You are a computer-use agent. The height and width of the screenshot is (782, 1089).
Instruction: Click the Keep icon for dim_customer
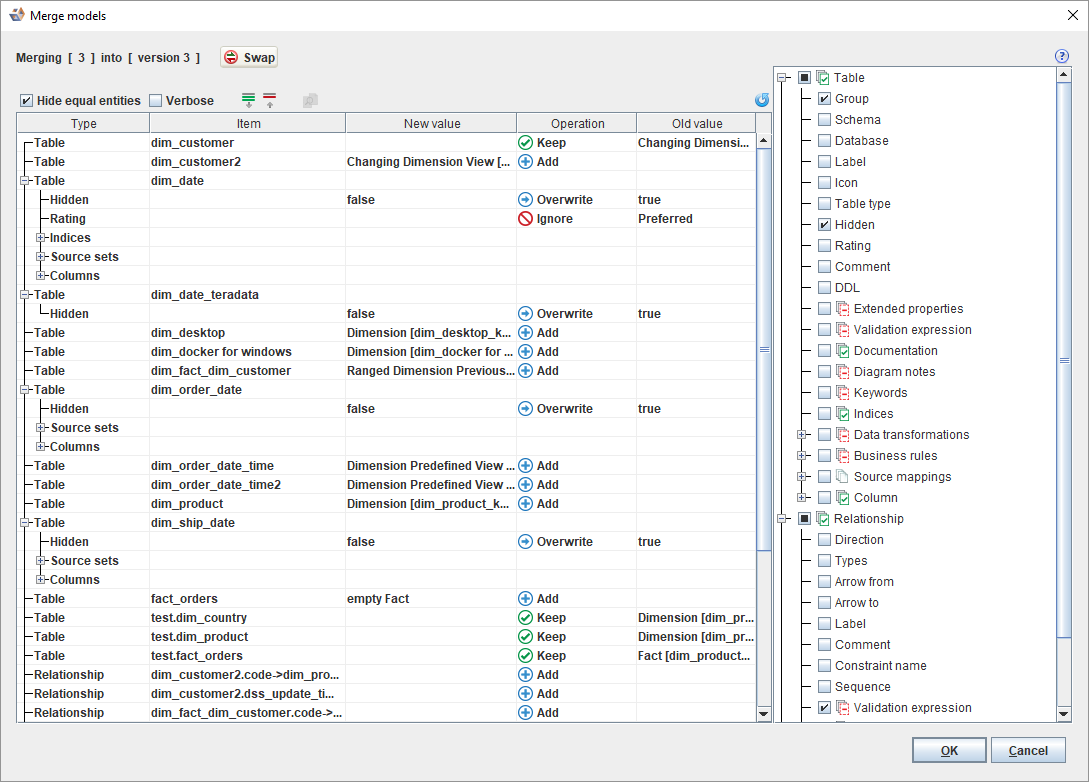point(525,143)
